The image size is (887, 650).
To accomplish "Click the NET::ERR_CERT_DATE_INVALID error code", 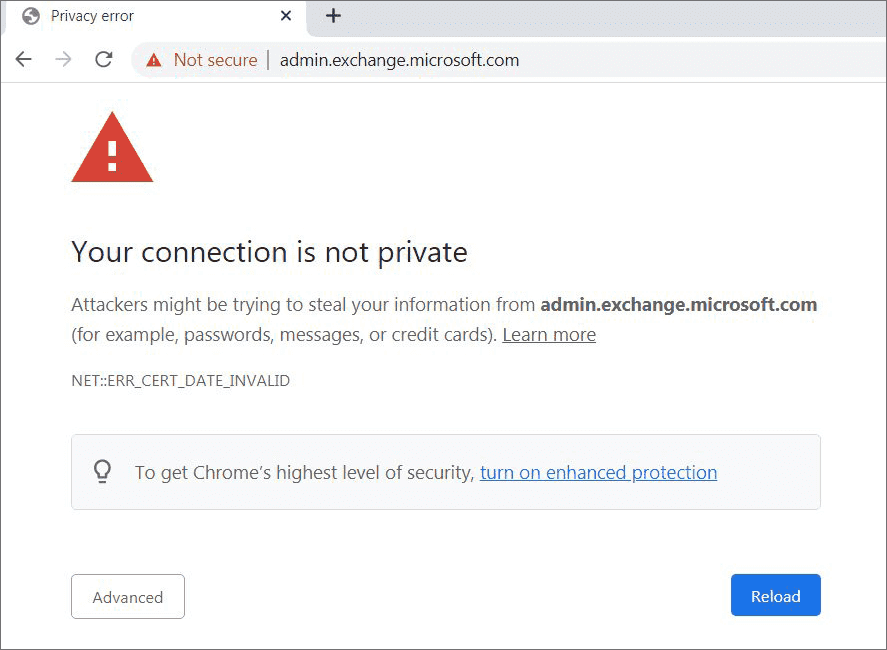I will 180,381.
